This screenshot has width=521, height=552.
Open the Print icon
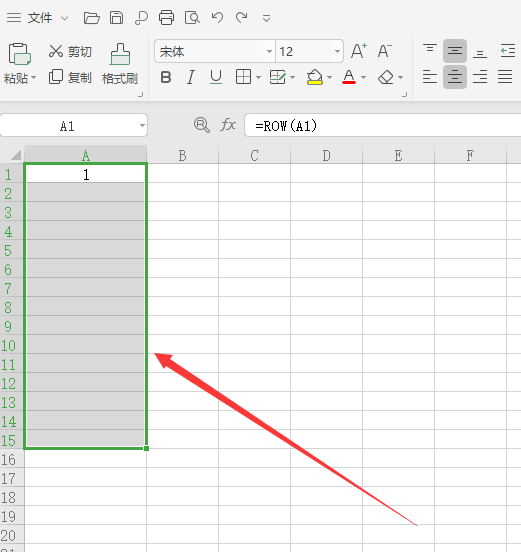click(166, 18)
